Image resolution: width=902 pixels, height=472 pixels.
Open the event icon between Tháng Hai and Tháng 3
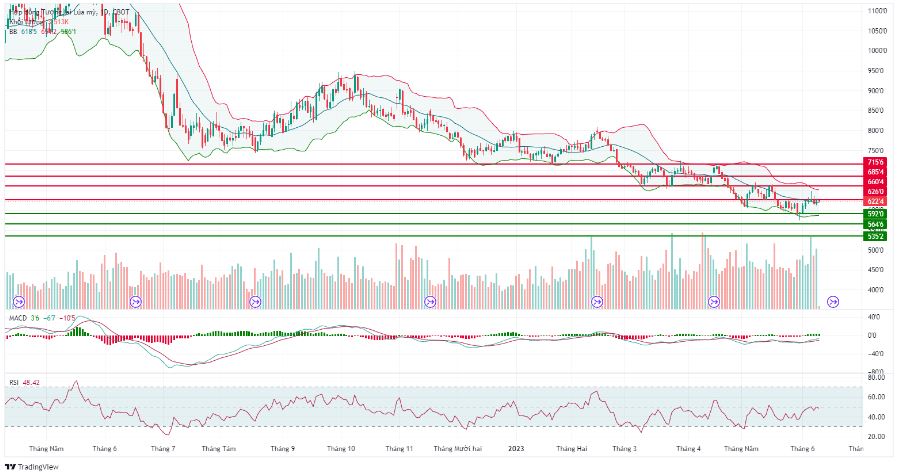pyautogui.click(x=597, y=301)
